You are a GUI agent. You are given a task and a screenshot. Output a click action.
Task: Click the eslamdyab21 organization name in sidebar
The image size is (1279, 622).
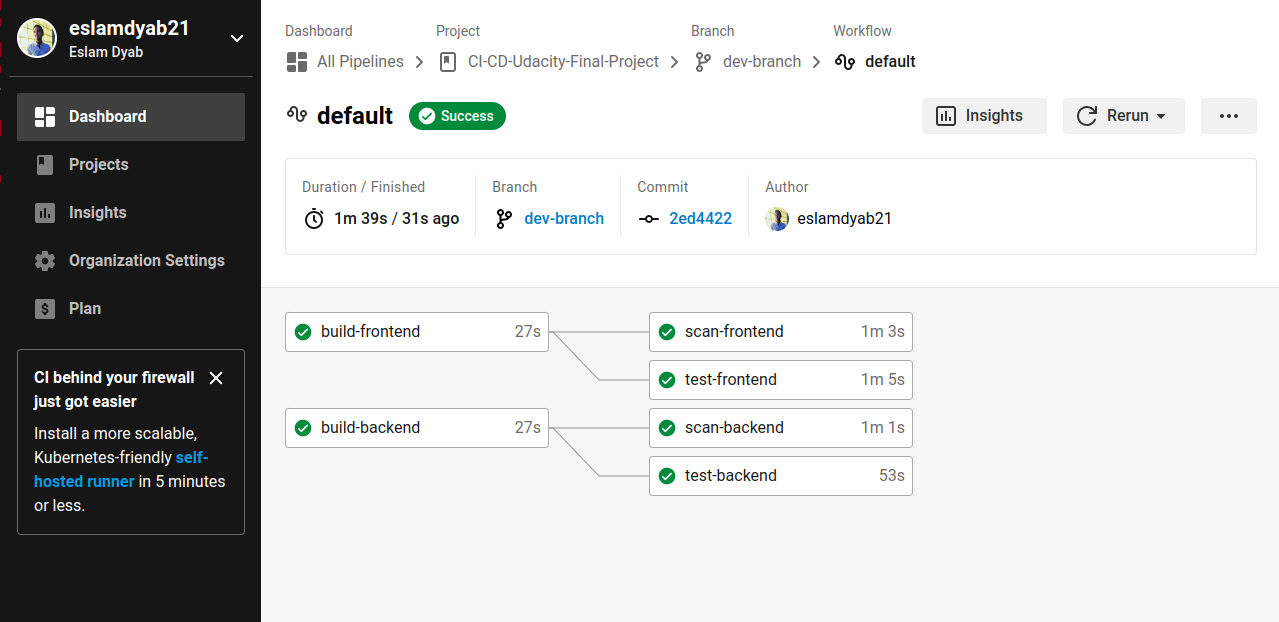129,29
